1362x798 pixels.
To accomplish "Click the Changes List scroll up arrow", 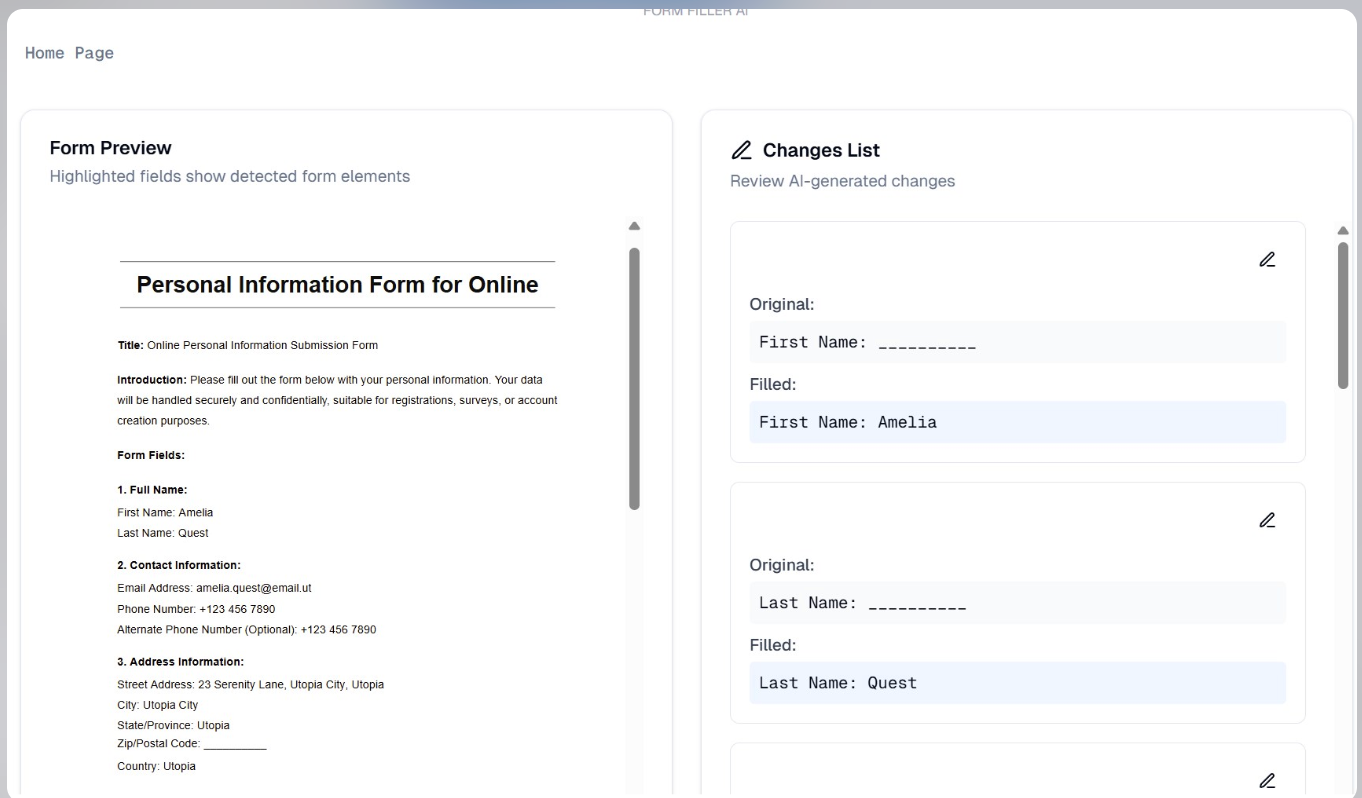I will click(1343, 230).
